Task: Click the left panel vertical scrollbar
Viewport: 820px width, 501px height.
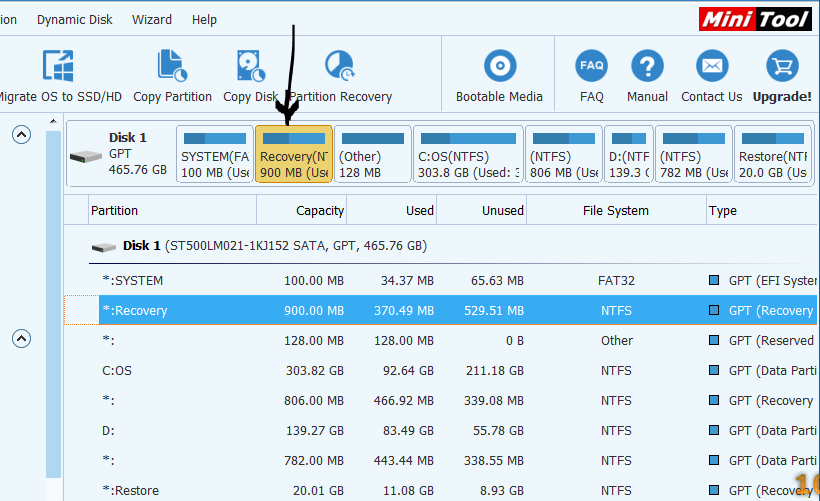Action: [x=53, y=303]
